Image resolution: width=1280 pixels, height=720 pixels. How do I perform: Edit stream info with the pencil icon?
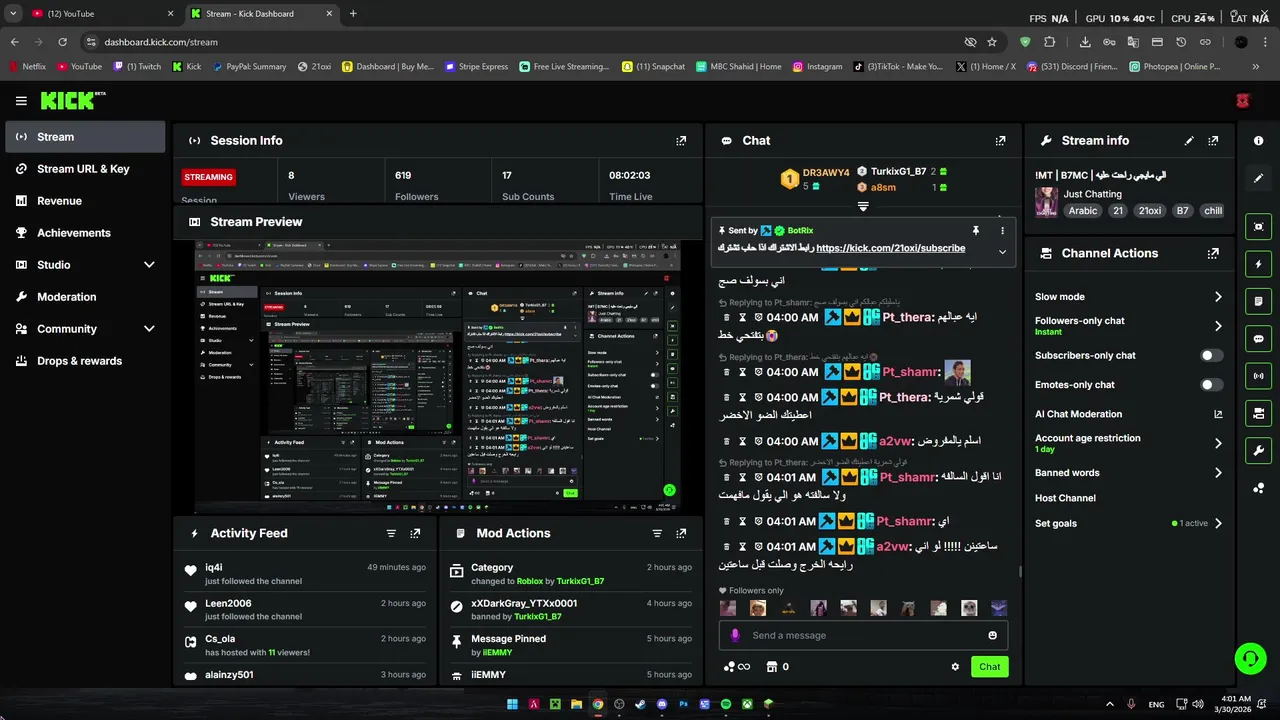coord(1189,141)
